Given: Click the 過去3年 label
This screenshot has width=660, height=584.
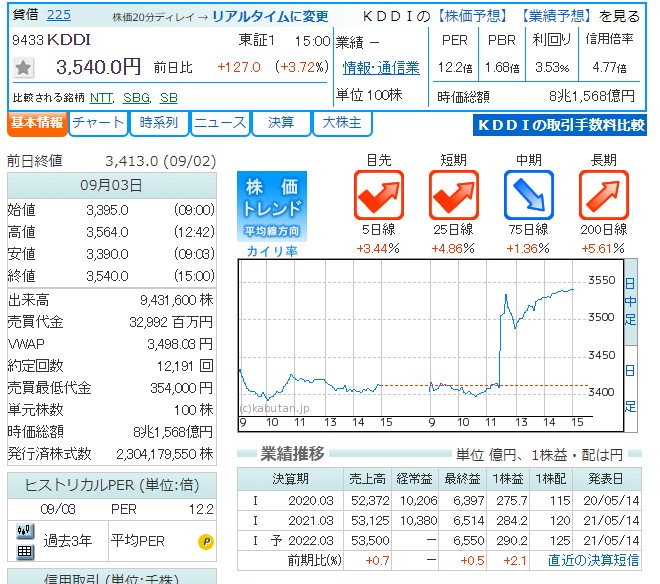Looking at the screenshot, I should click(x=67, y=541).
